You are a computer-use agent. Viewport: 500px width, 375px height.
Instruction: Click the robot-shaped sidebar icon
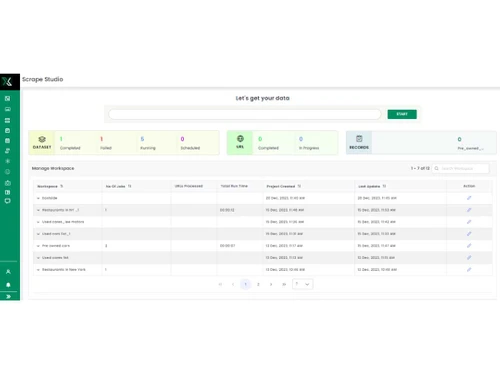pyautogui.click(x=8, y=183)
